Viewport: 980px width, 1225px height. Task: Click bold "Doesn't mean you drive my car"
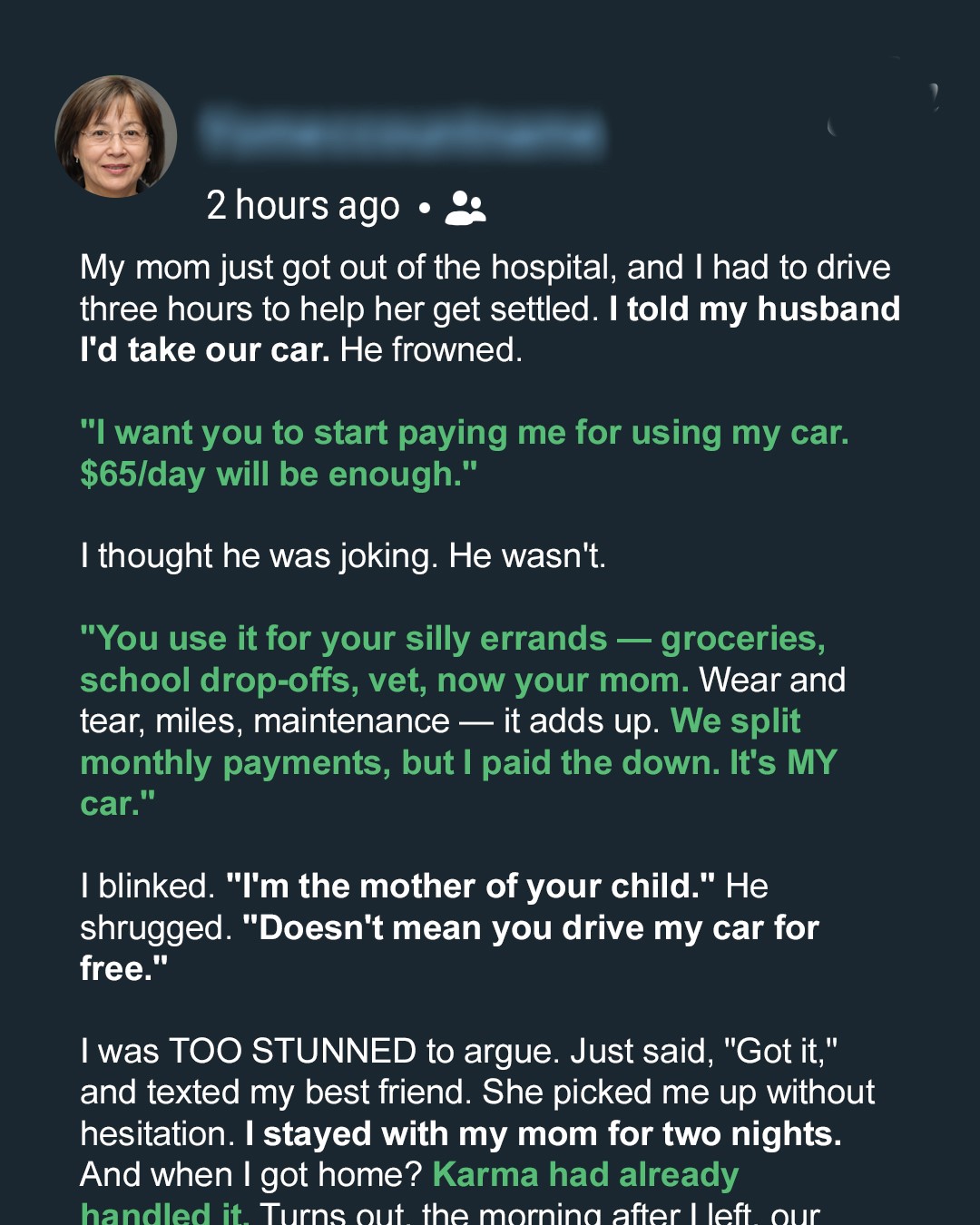(530, 928)
